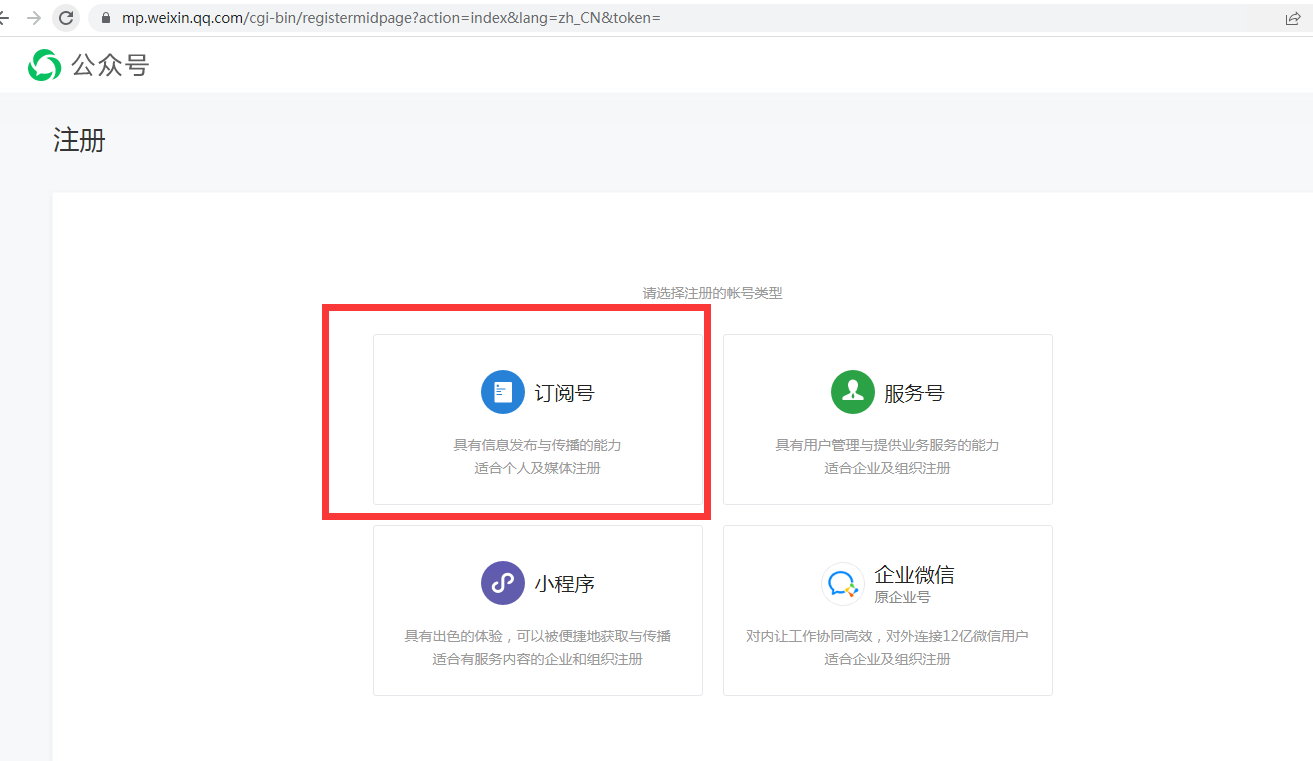Click the purple 小程序 icon
The image size is (1313, 761).
point(503,583)
